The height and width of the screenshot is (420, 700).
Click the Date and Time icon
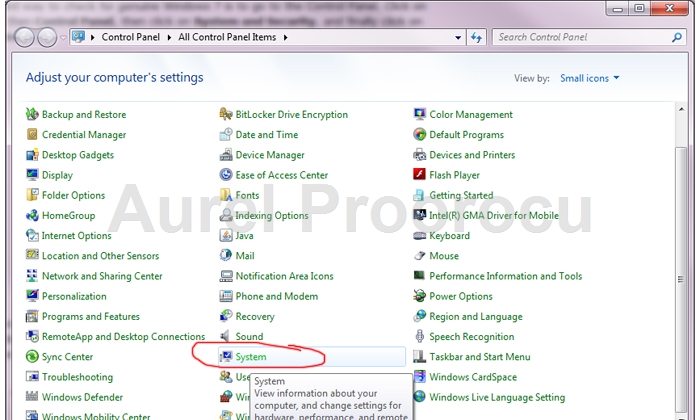[226, 134]
